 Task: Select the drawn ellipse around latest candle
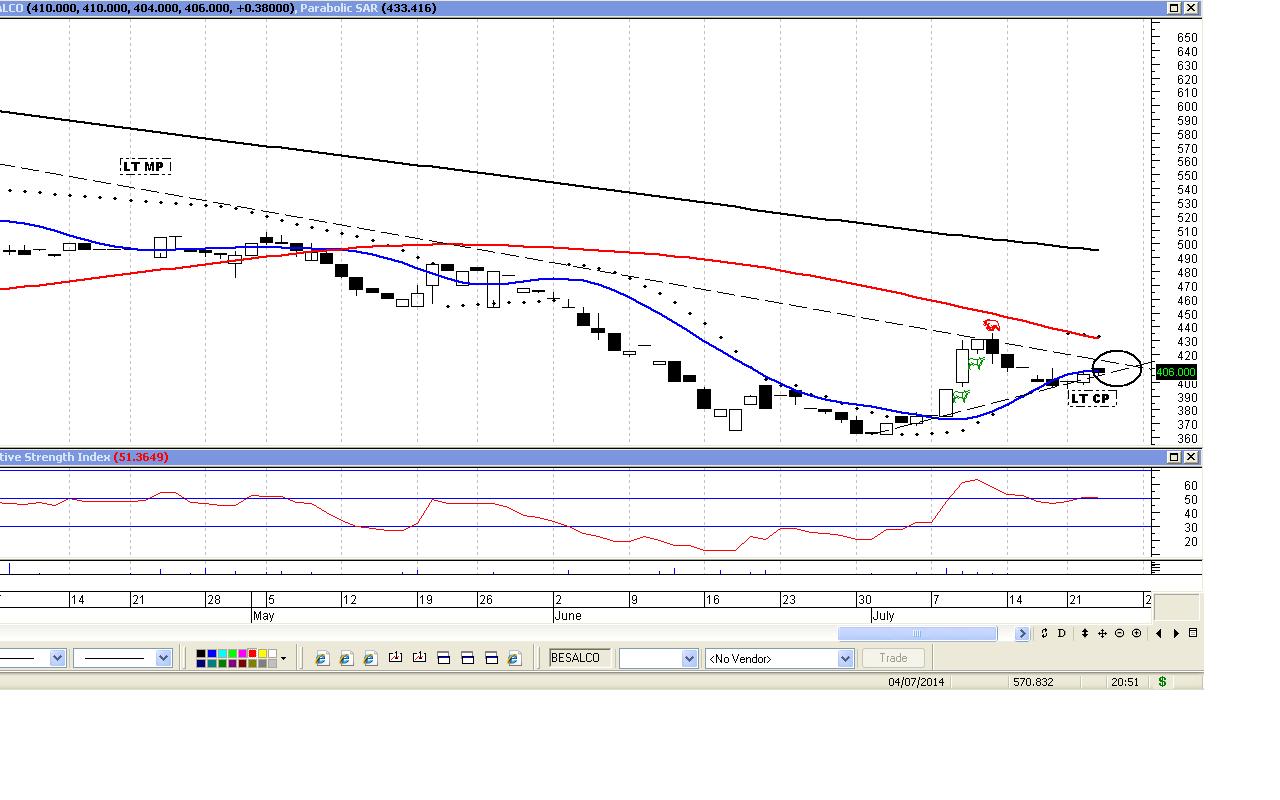tap(1116, 368)
